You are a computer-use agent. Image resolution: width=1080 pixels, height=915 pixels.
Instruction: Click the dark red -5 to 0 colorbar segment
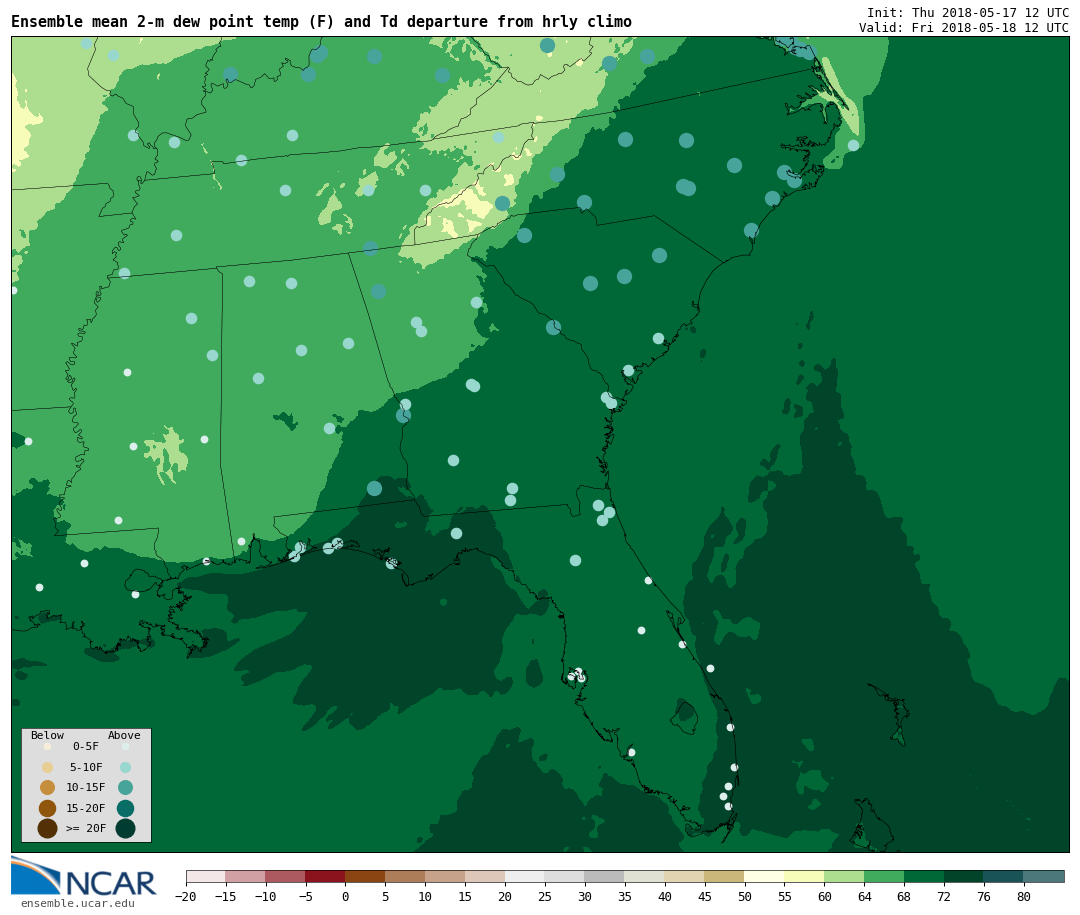325,877
